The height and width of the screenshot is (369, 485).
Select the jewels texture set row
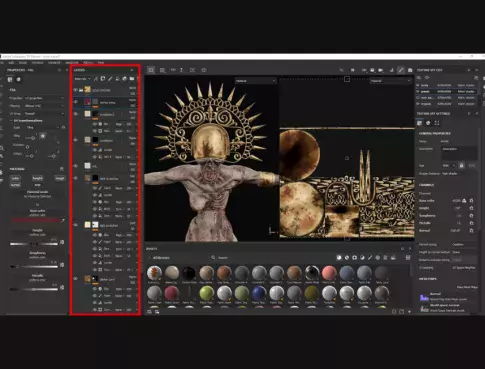(x=447, y=91)
